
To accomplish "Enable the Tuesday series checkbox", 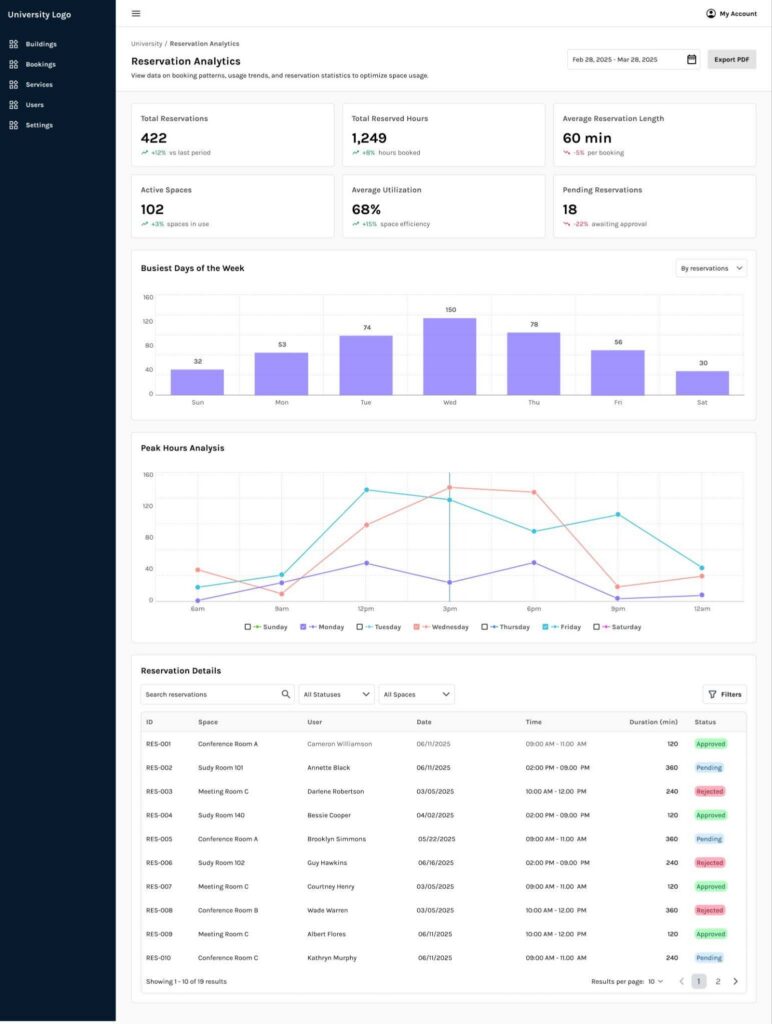I will [x=359, y=627].
